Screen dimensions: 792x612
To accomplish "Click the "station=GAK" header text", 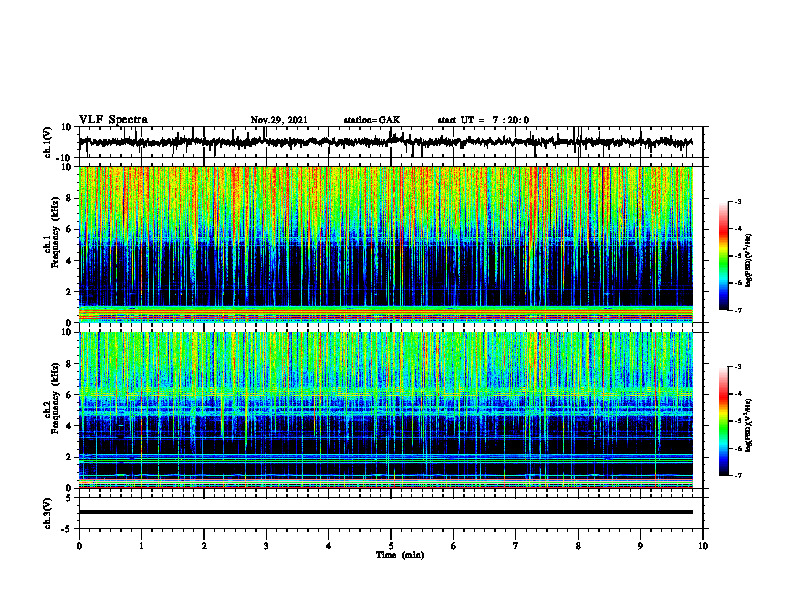I will click(372, 120).
